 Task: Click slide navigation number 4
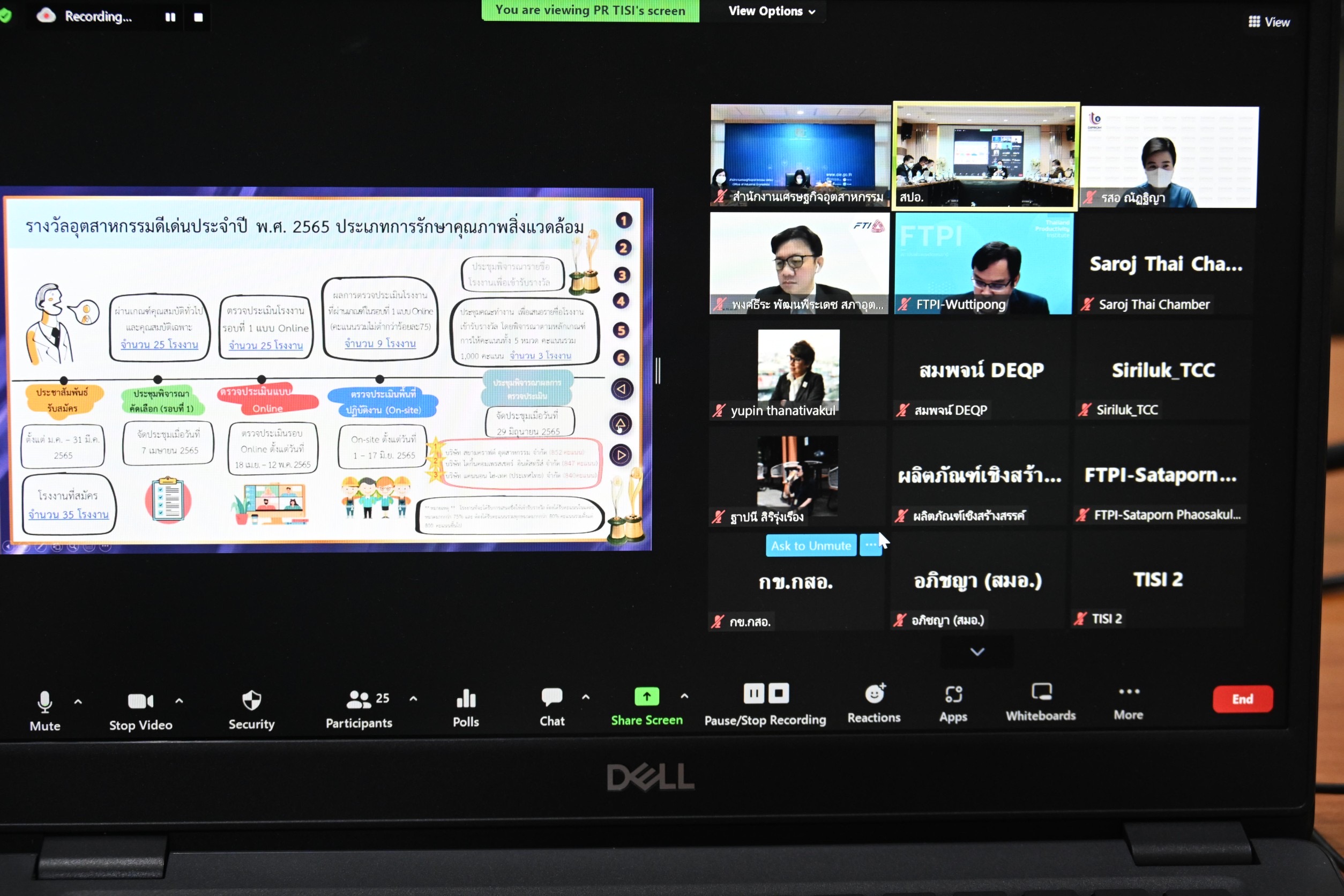621,301
